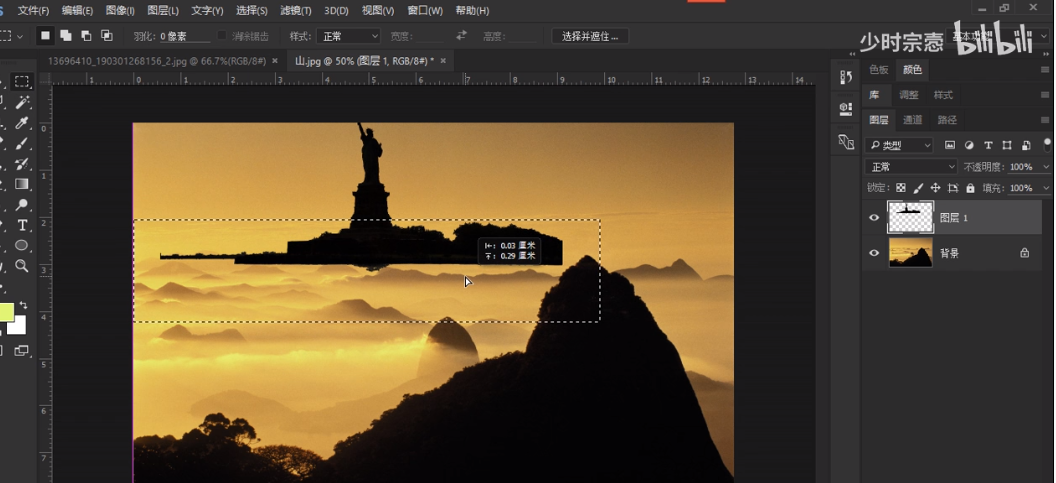Viewport: 1056px width, 483px height.
Task: Select the Magic Wand tool
Action: point(22,102)
